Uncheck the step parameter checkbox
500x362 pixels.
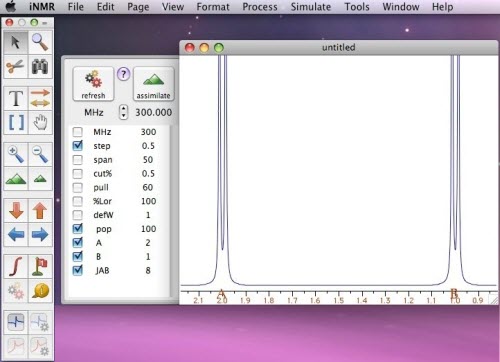[x=78, y=146]
